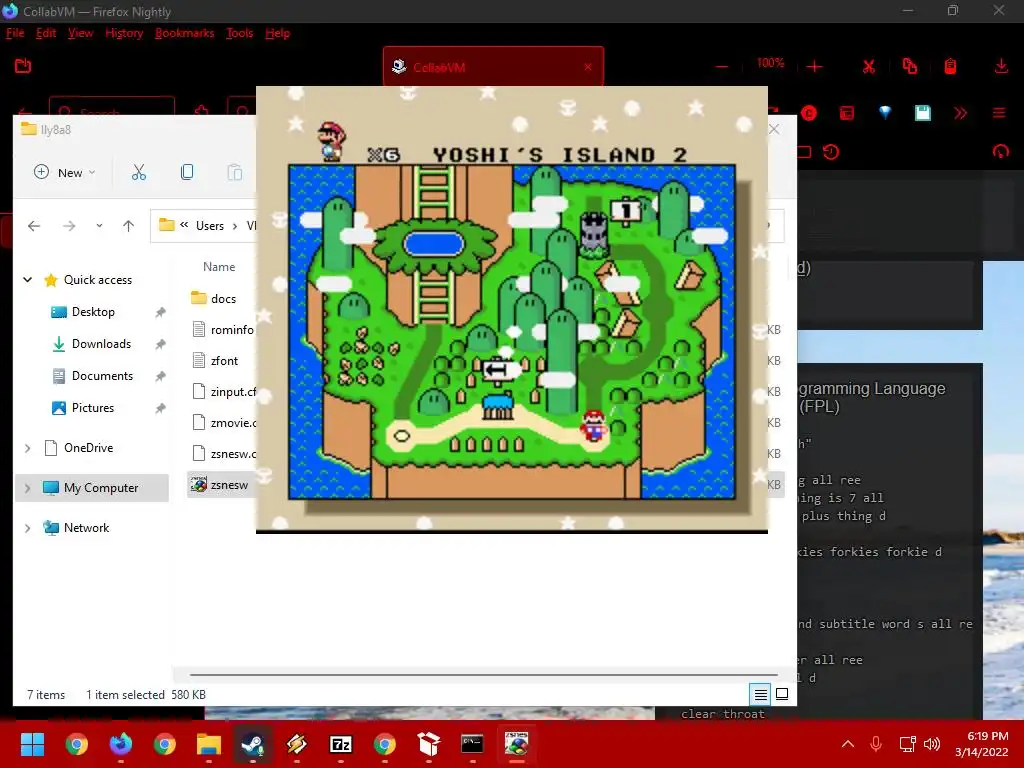Open Command Prompt from the taskbar
The width and height of the screenshot is (1024, 768).
[472, 744]
